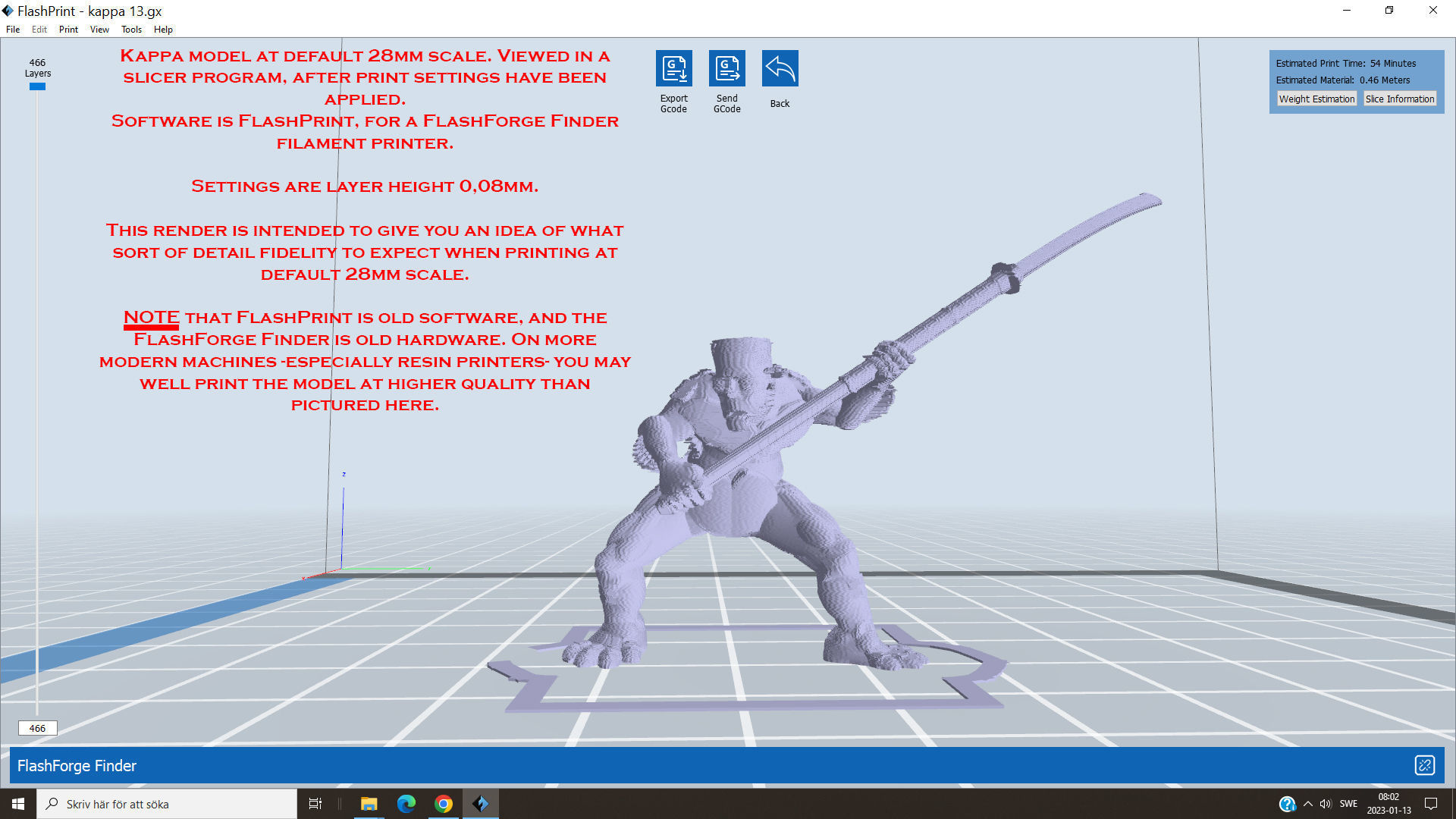
Task: Open the Print menu
Action: click(68, 29)
